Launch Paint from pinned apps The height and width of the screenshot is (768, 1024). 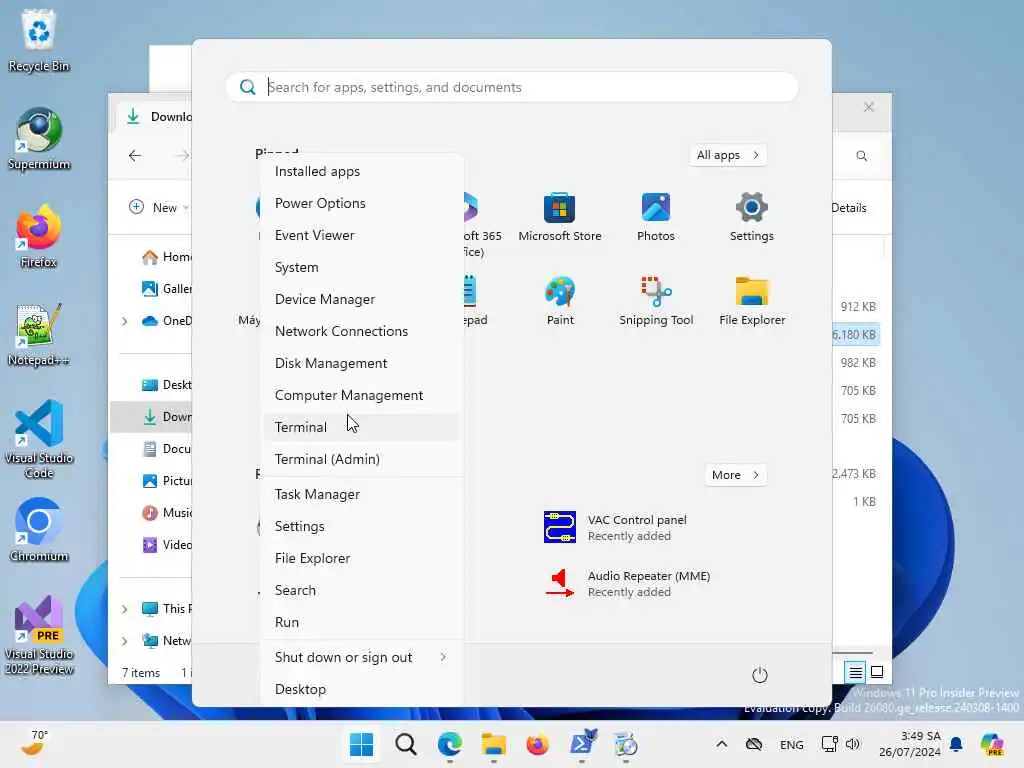[x=560, y=302]
